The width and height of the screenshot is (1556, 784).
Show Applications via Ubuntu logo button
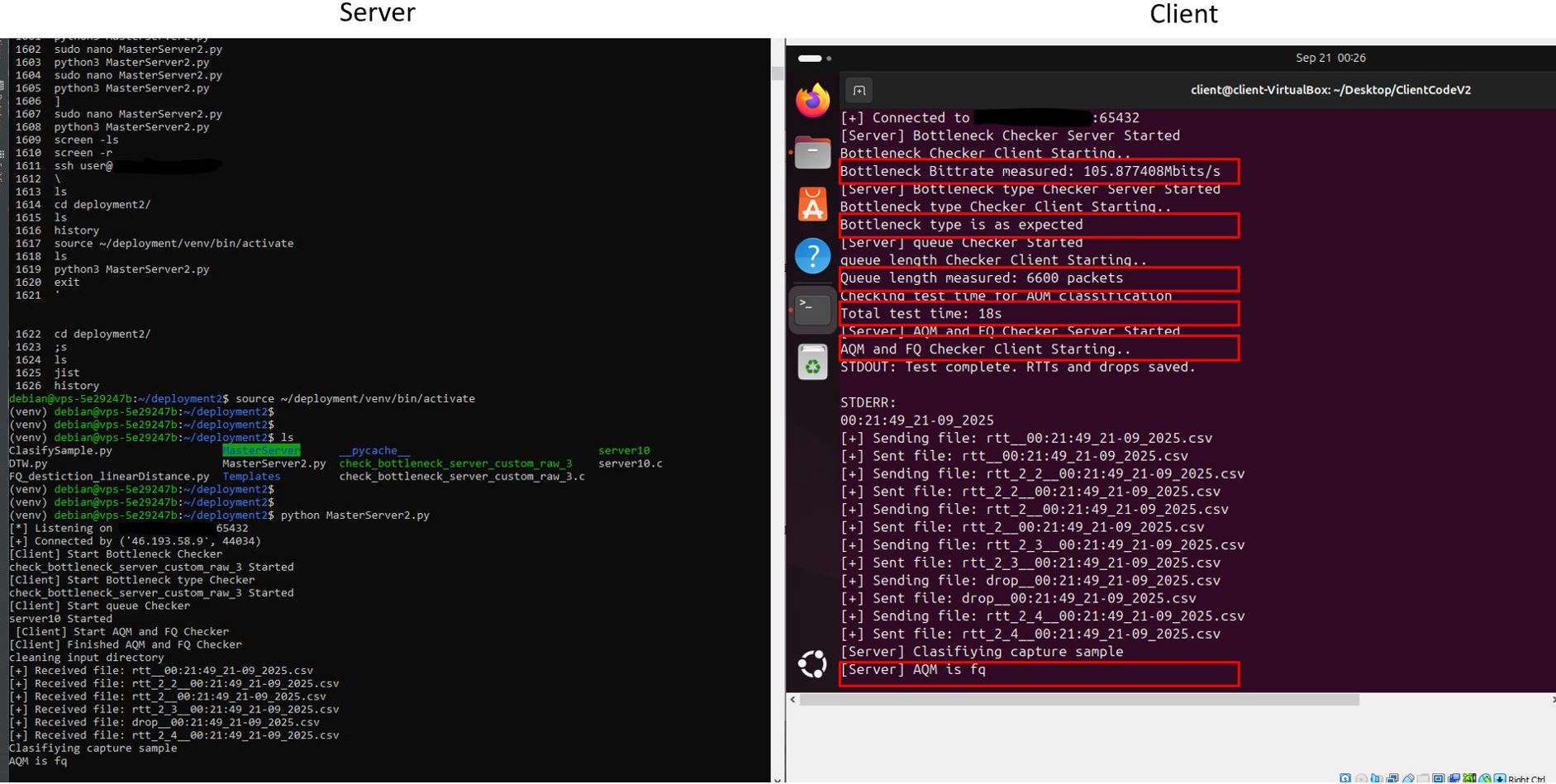tap(812, 663)
